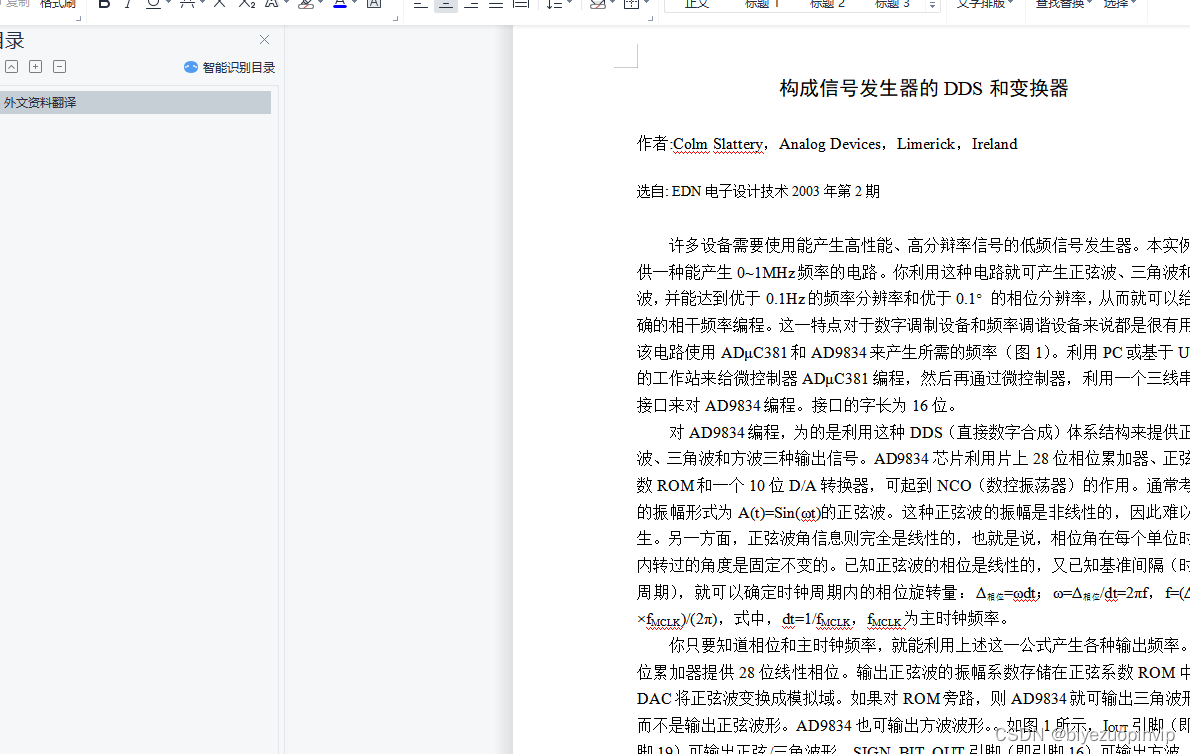Apply right alignment to text
The image size is (1190, 754).
tap(471, 5)
